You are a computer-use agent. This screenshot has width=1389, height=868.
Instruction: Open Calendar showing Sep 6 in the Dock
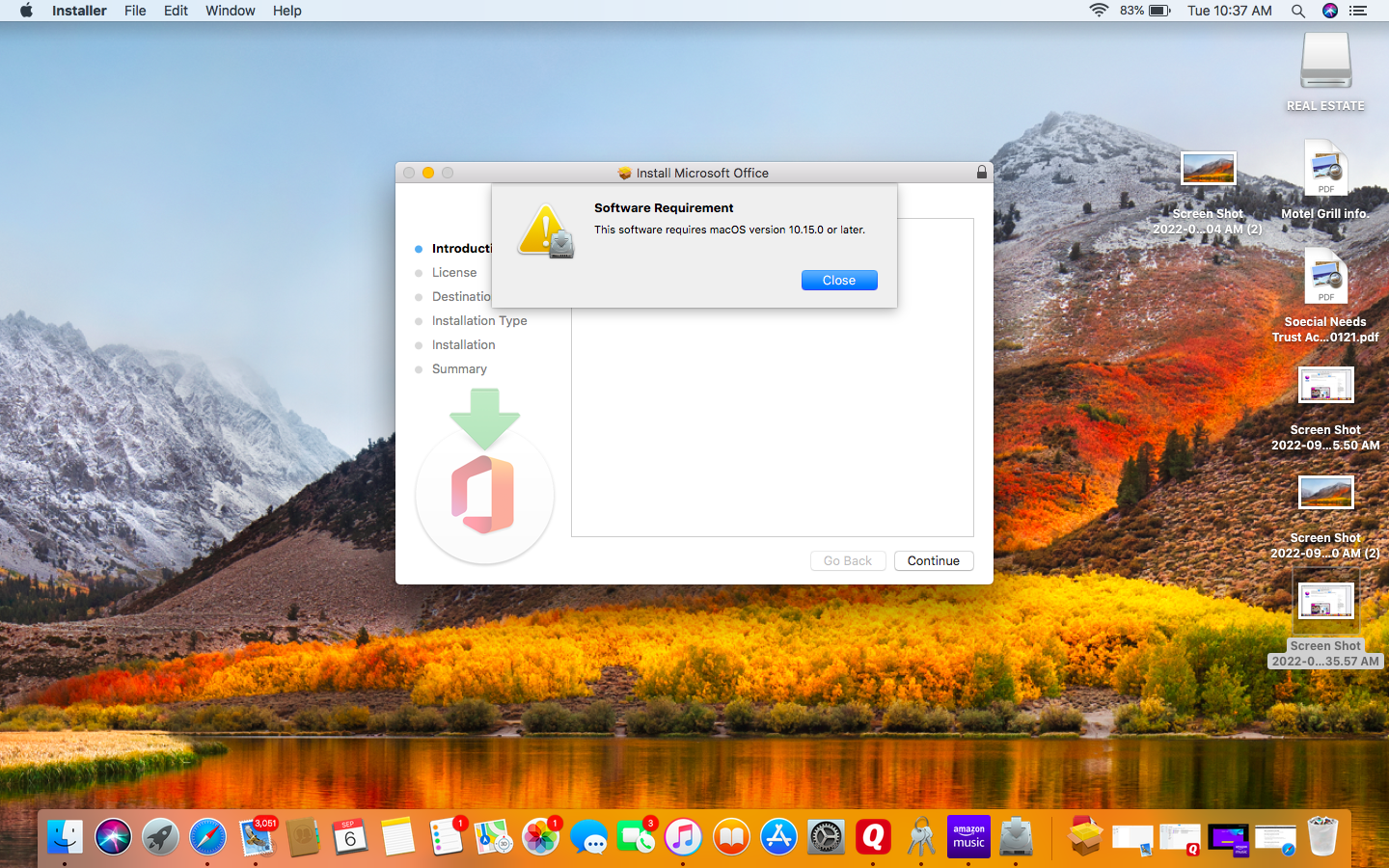click(x=350, y=836)
